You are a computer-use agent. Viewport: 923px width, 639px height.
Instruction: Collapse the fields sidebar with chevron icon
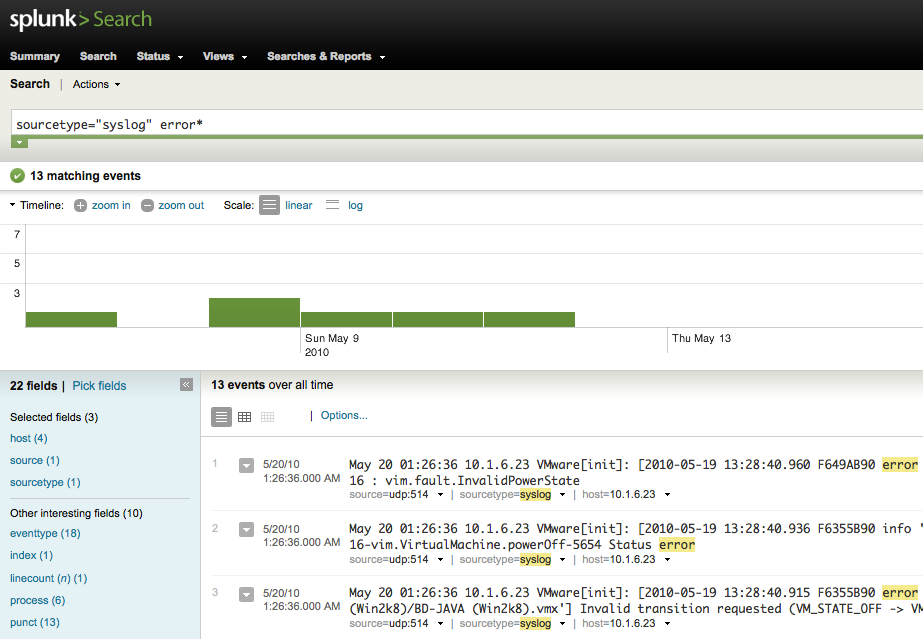pyautogui.click(x=187, y=385)
